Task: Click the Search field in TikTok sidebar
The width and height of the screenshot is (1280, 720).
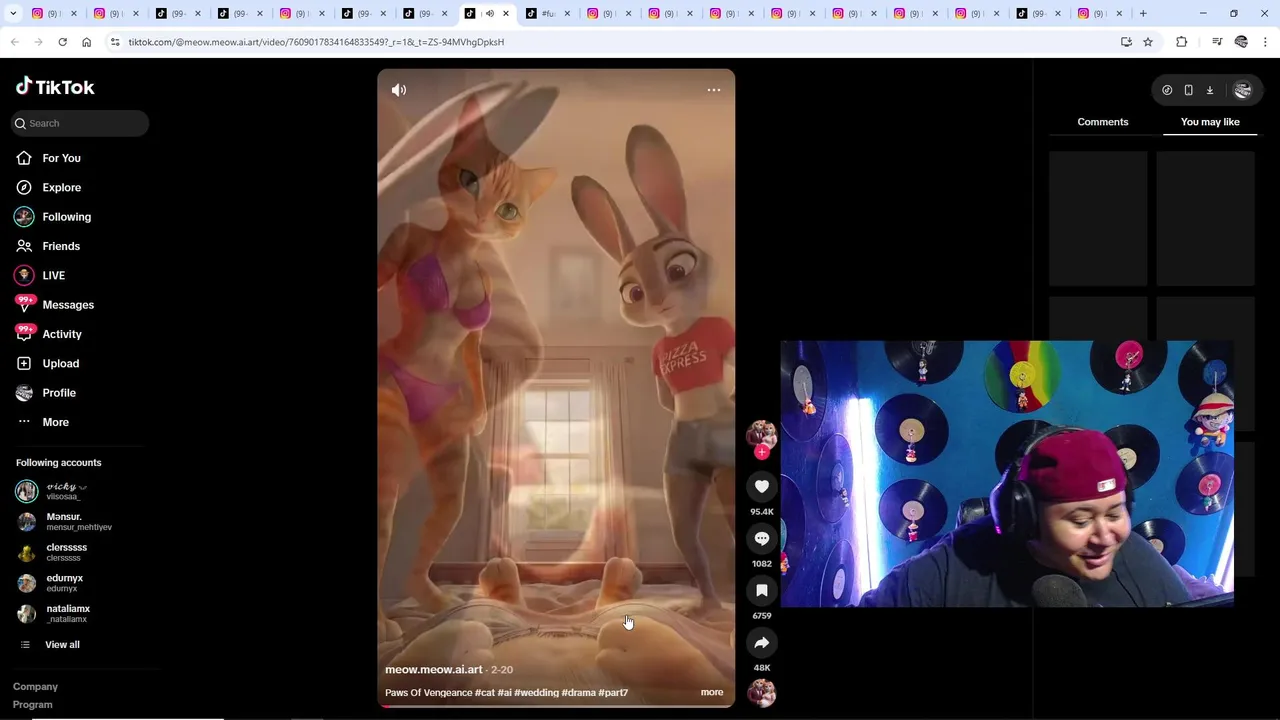Action: (x=80, y=123)
